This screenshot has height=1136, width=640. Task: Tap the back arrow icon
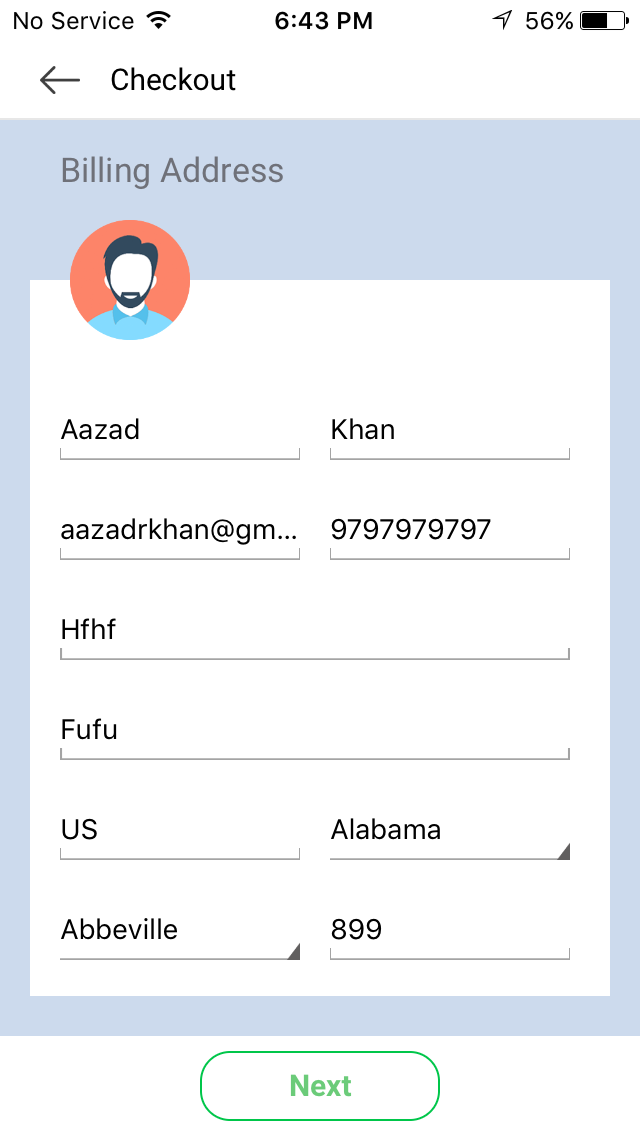point(59,80)
